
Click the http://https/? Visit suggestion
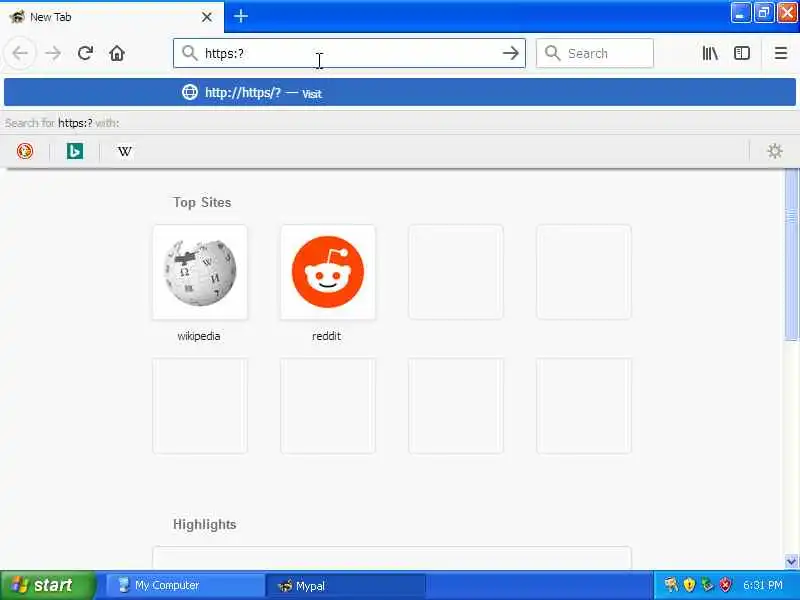click(x=400, y=92)
